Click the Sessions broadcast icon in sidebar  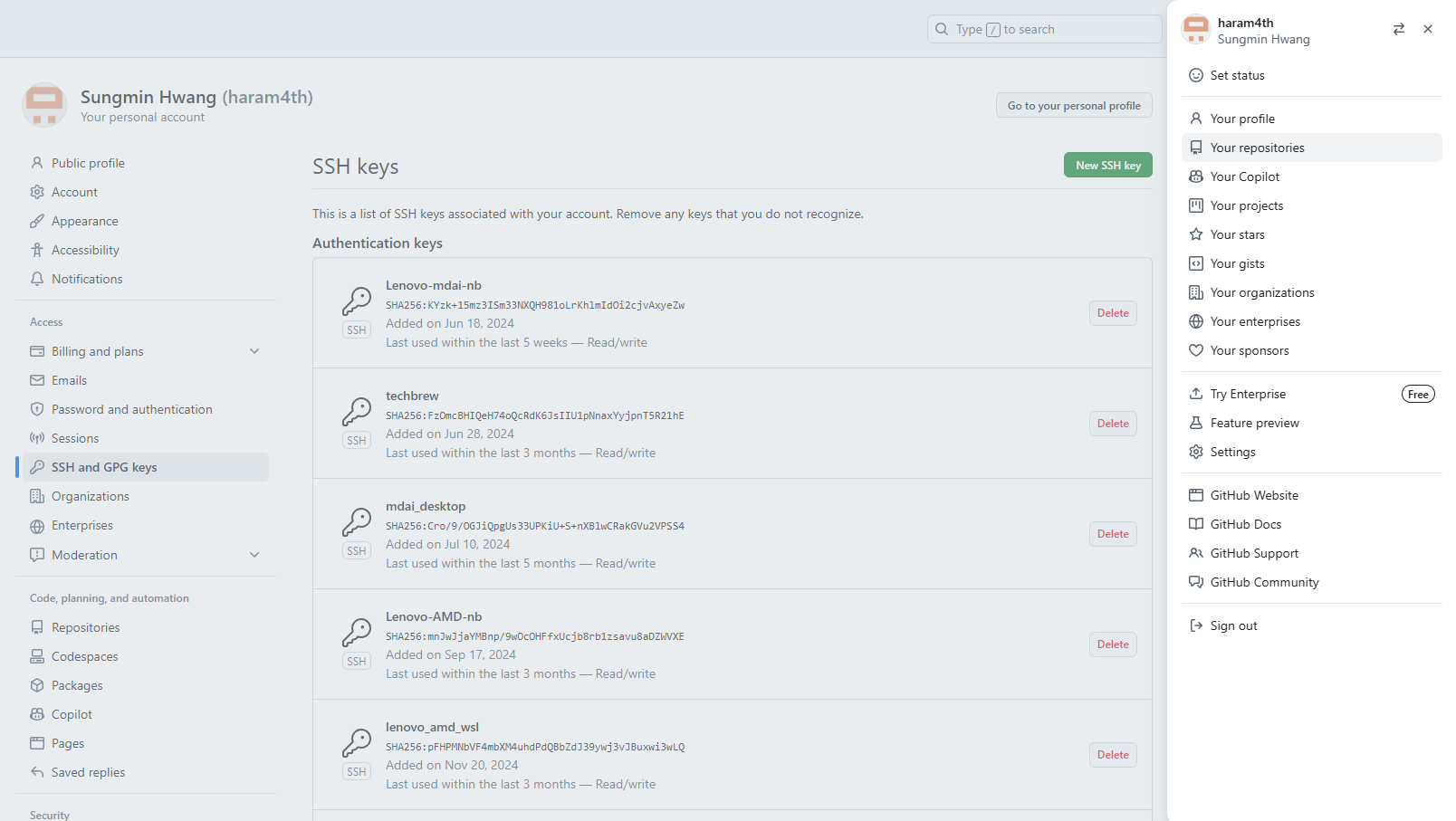pos(37,438)
